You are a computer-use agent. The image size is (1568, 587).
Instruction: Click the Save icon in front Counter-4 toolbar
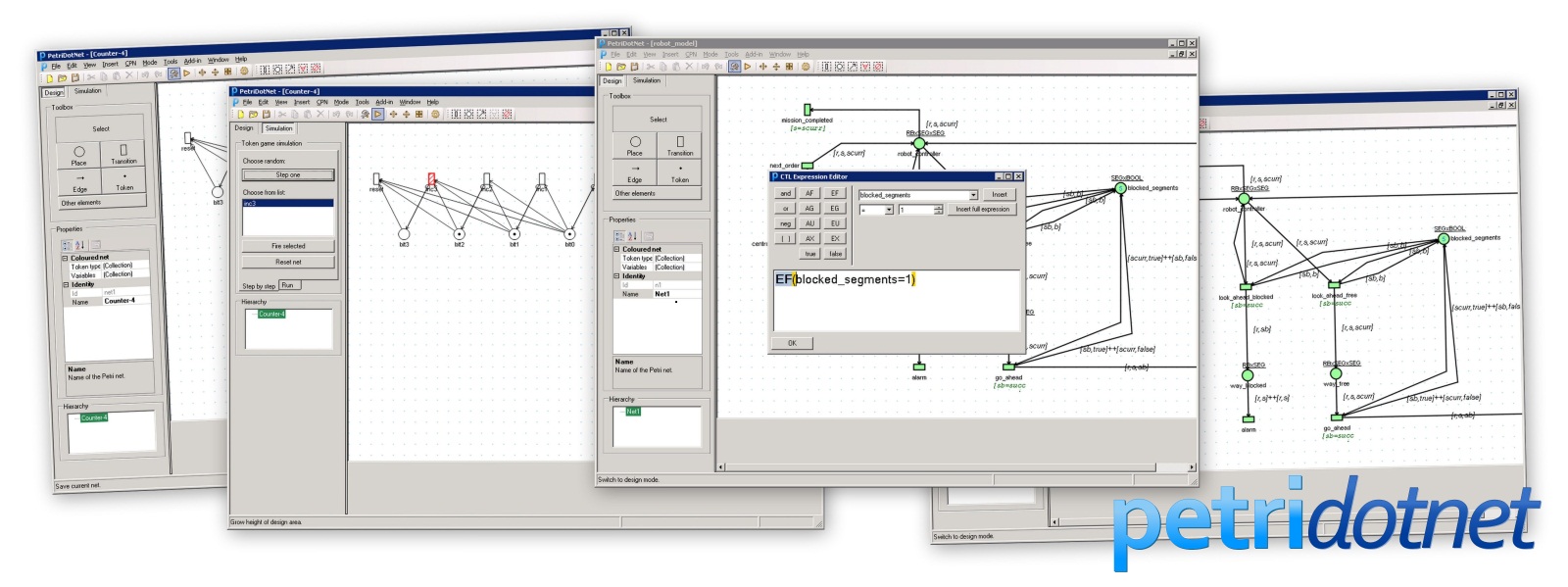pyautogui.click(x=266, y=115)
